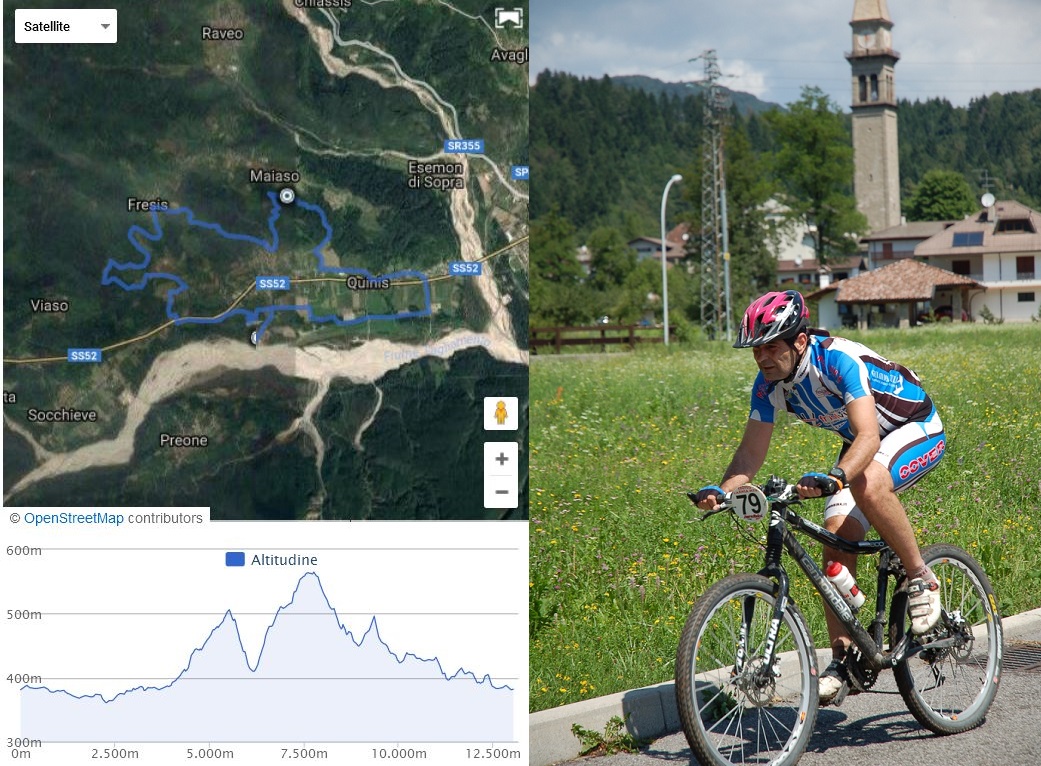
Task: Zoom out with the minus button
Action: point(501,492)
